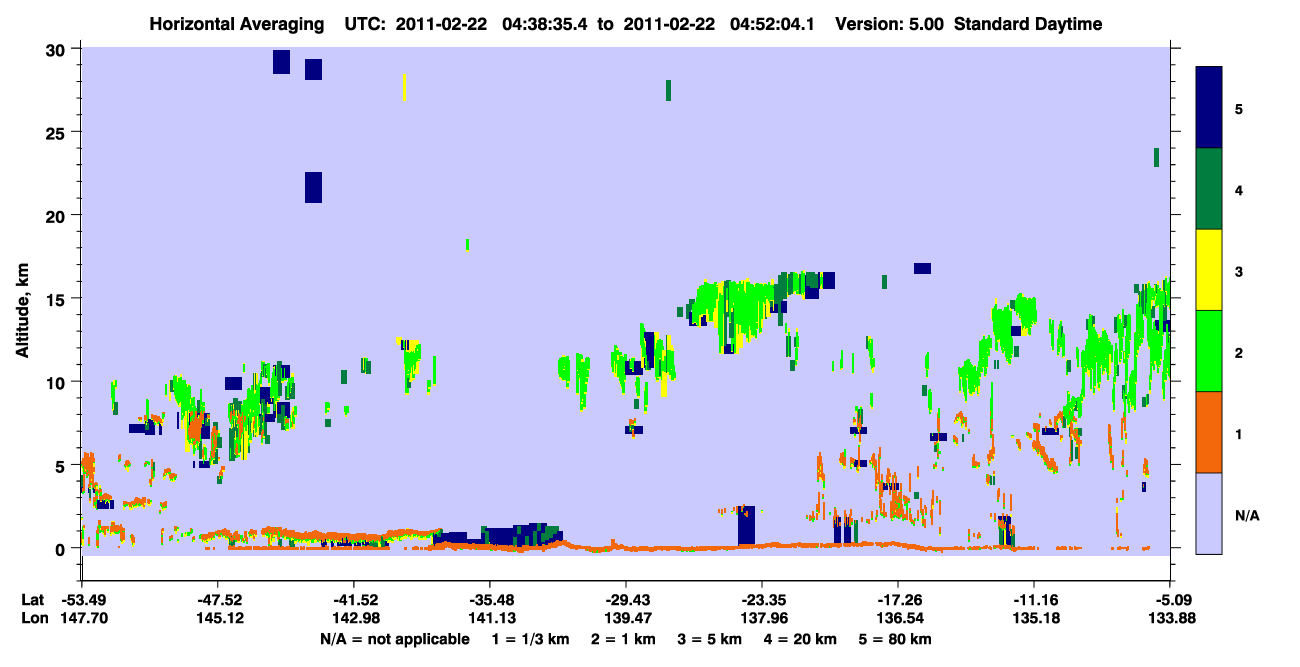Viewport: 1300px width, 667px height.
Task: Click latitude value -11.16
Action: 1034,600
